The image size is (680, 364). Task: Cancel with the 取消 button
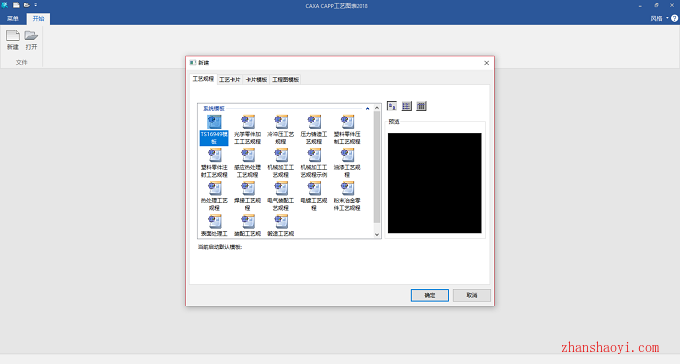[x=472, y=295]
